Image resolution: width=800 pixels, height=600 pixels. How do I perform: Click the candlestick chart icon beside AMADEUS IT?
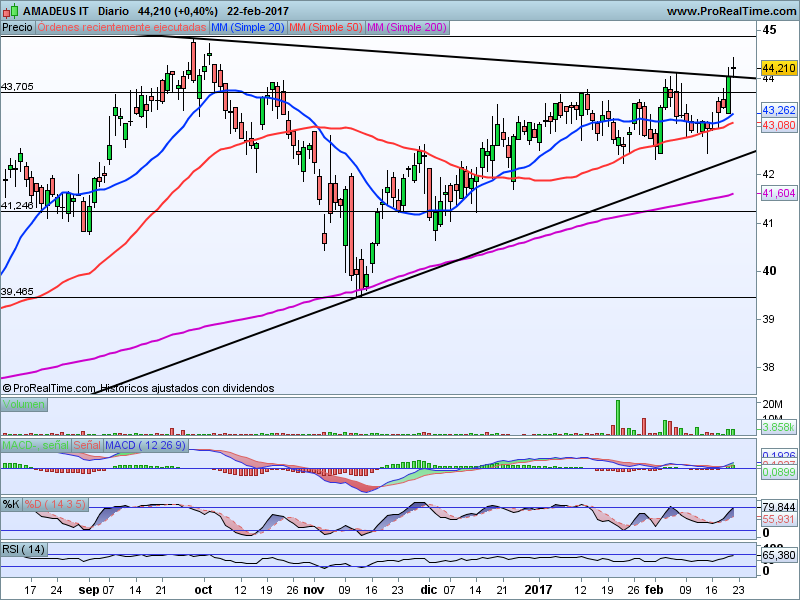pyautogui.click(x=10, y=10)
